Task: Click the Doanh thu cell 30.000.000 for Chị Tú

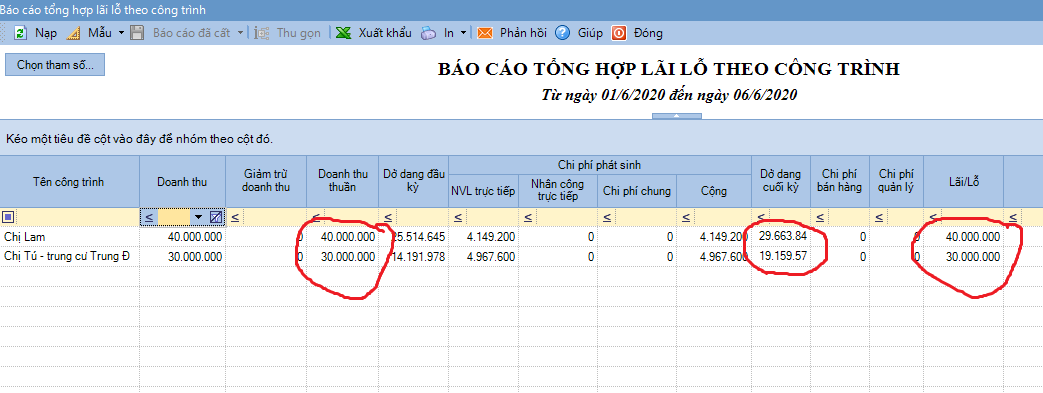Action: 182,257
